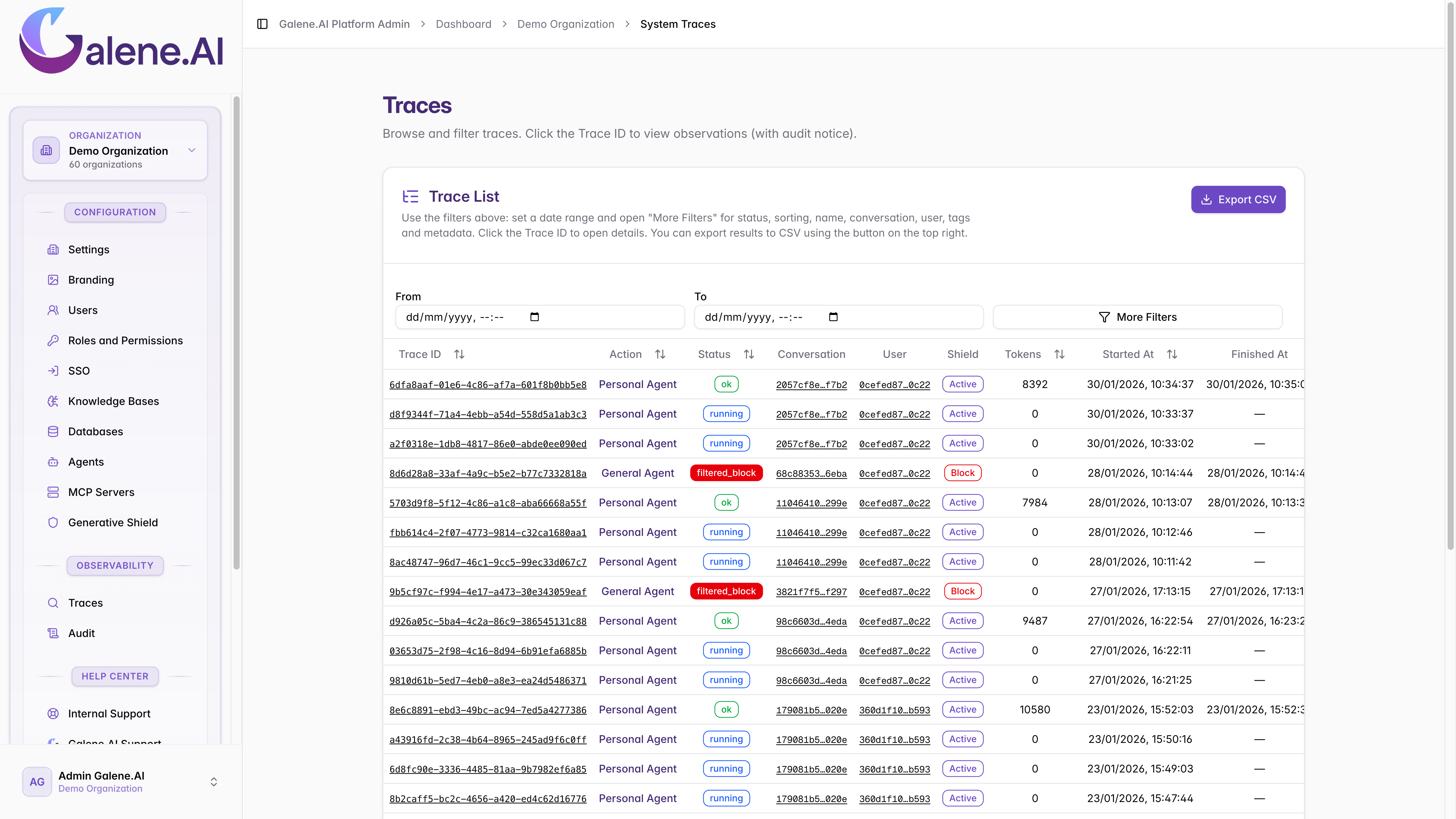The width and height of the screenshot is (1456, 819).
Task: Export traces with Export CSV button
Action: click(x=1238, y=199)
